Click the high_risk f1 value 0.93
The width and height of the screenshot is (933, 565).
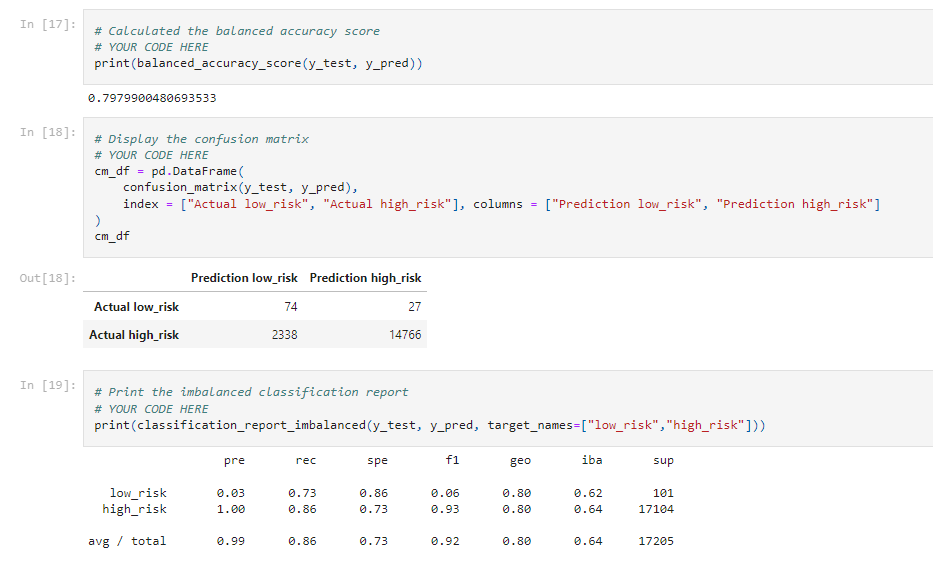[445, 509]
